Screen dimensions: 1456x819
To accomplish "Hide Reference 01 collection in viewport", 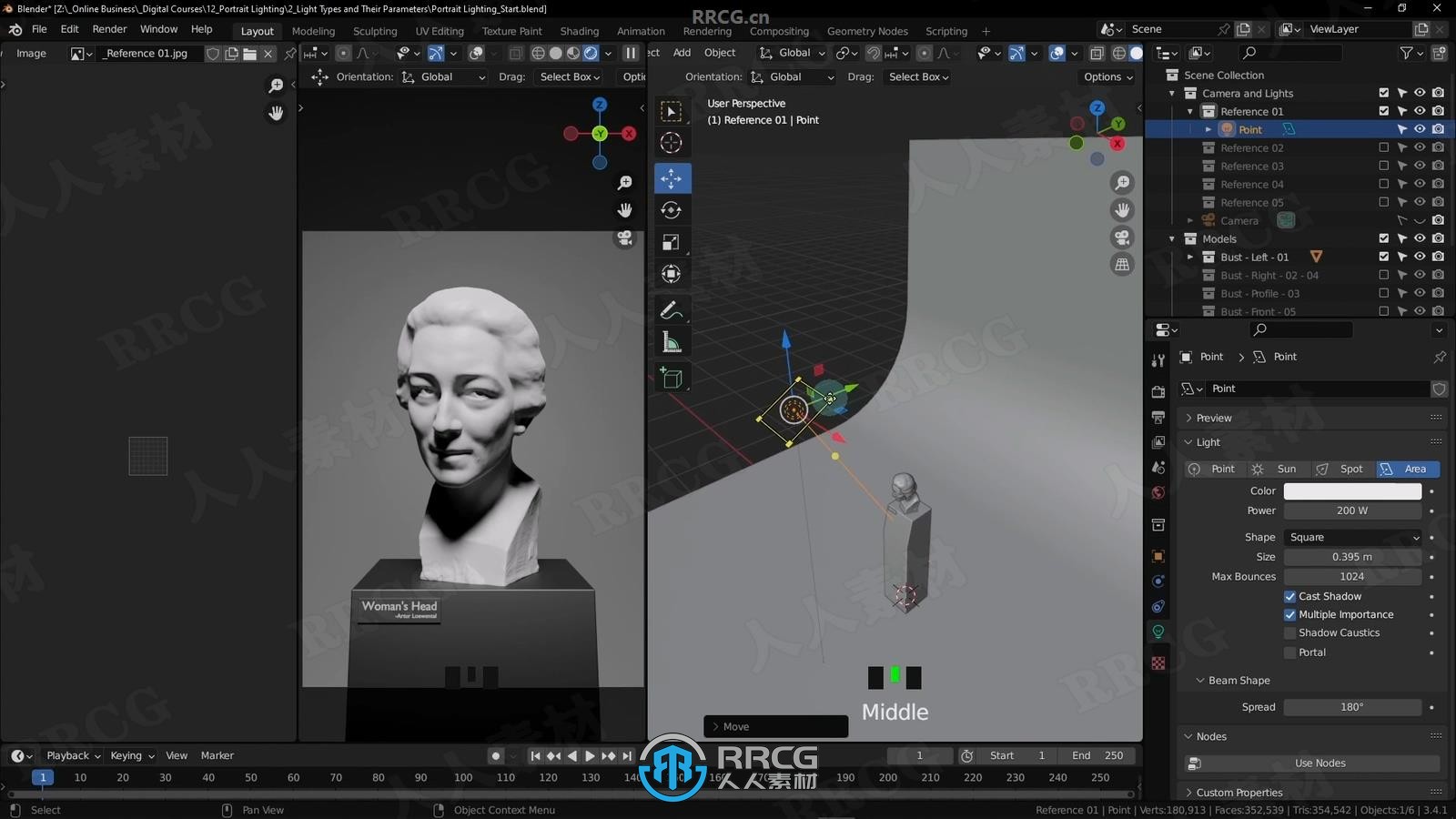I will point(1420,111).
